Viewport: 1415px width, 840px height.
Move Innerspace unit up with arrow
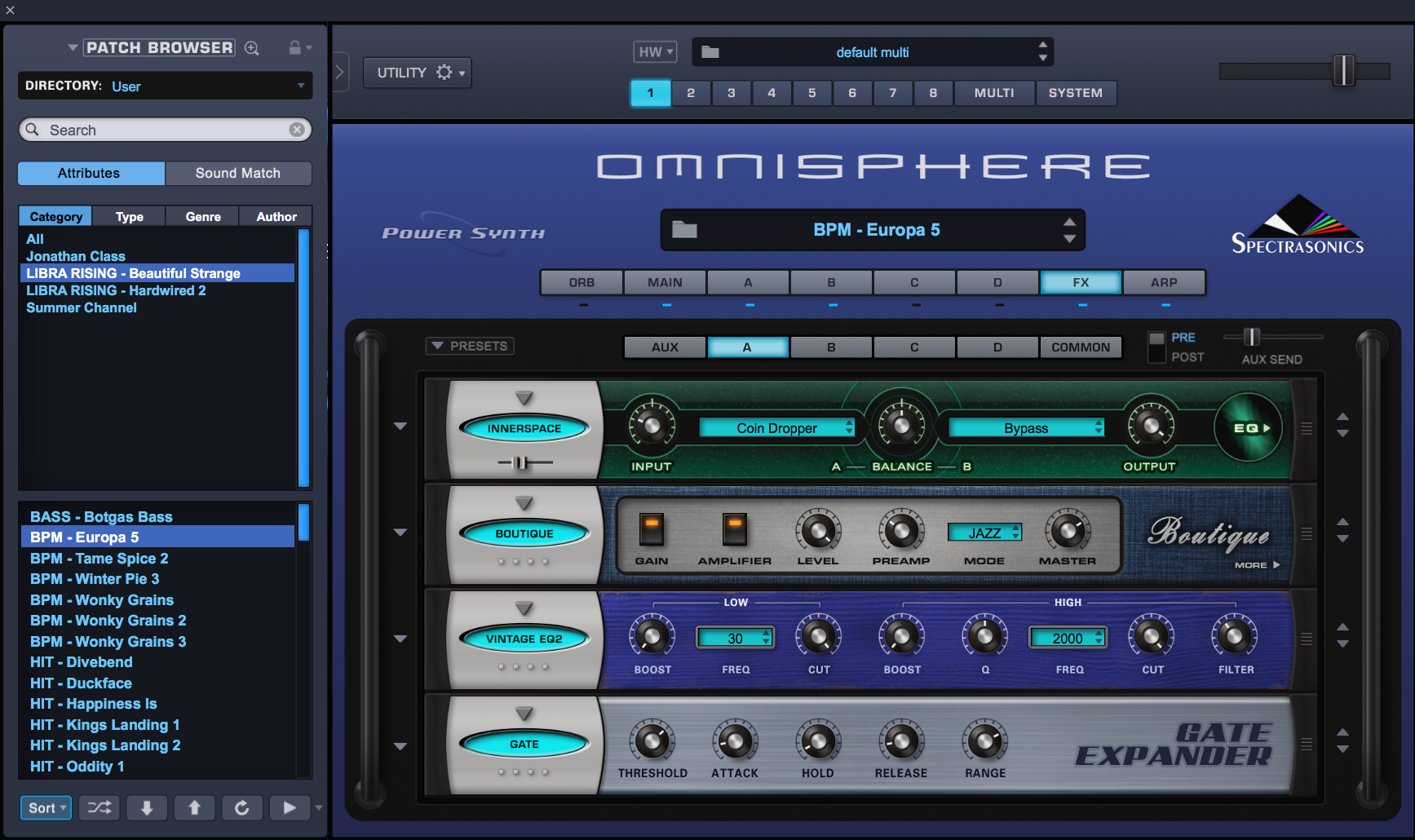pos(1342,417)
